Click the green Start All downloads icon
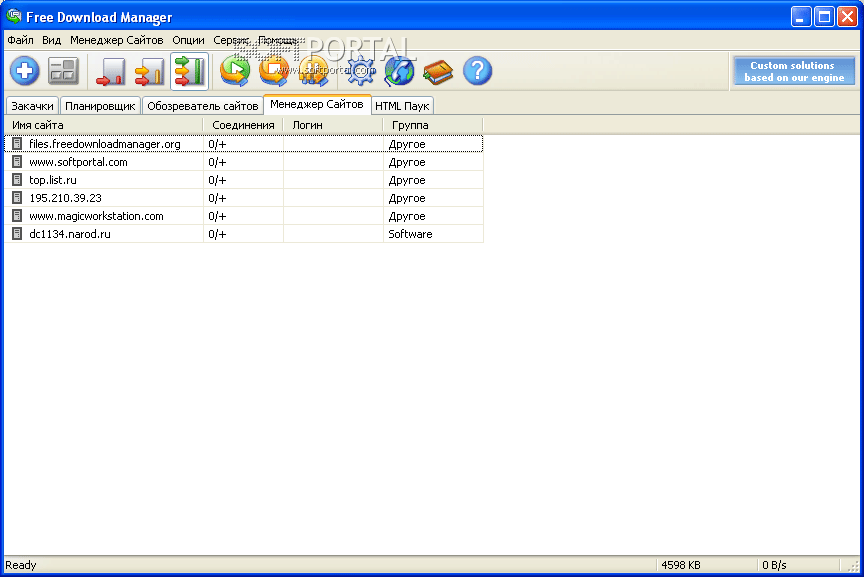The height and width of the screenshot is (577, 864). pos(235,72)
